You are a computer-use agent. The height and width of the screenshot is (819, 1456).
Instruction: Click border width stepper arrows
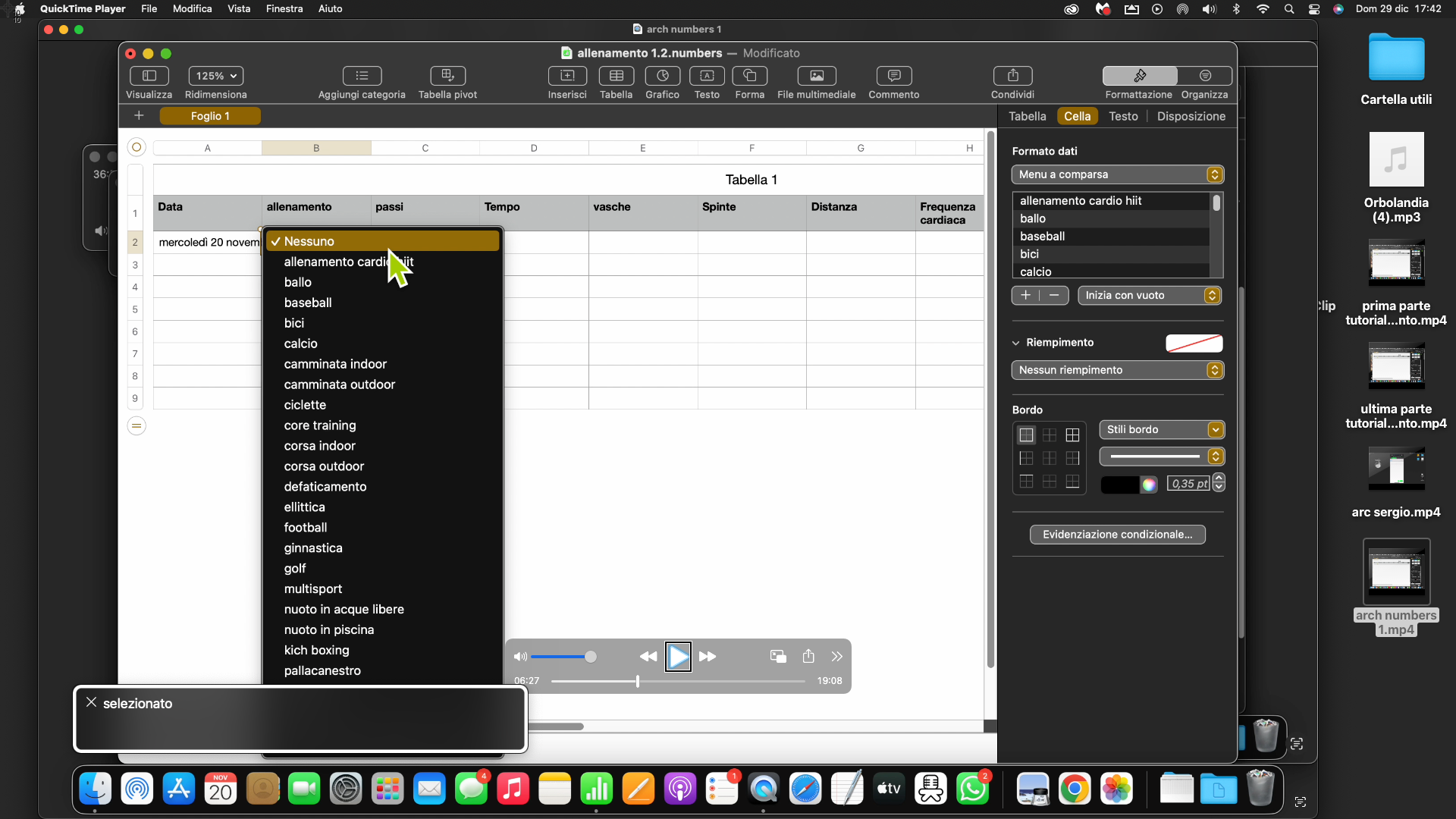[1219, 483]
